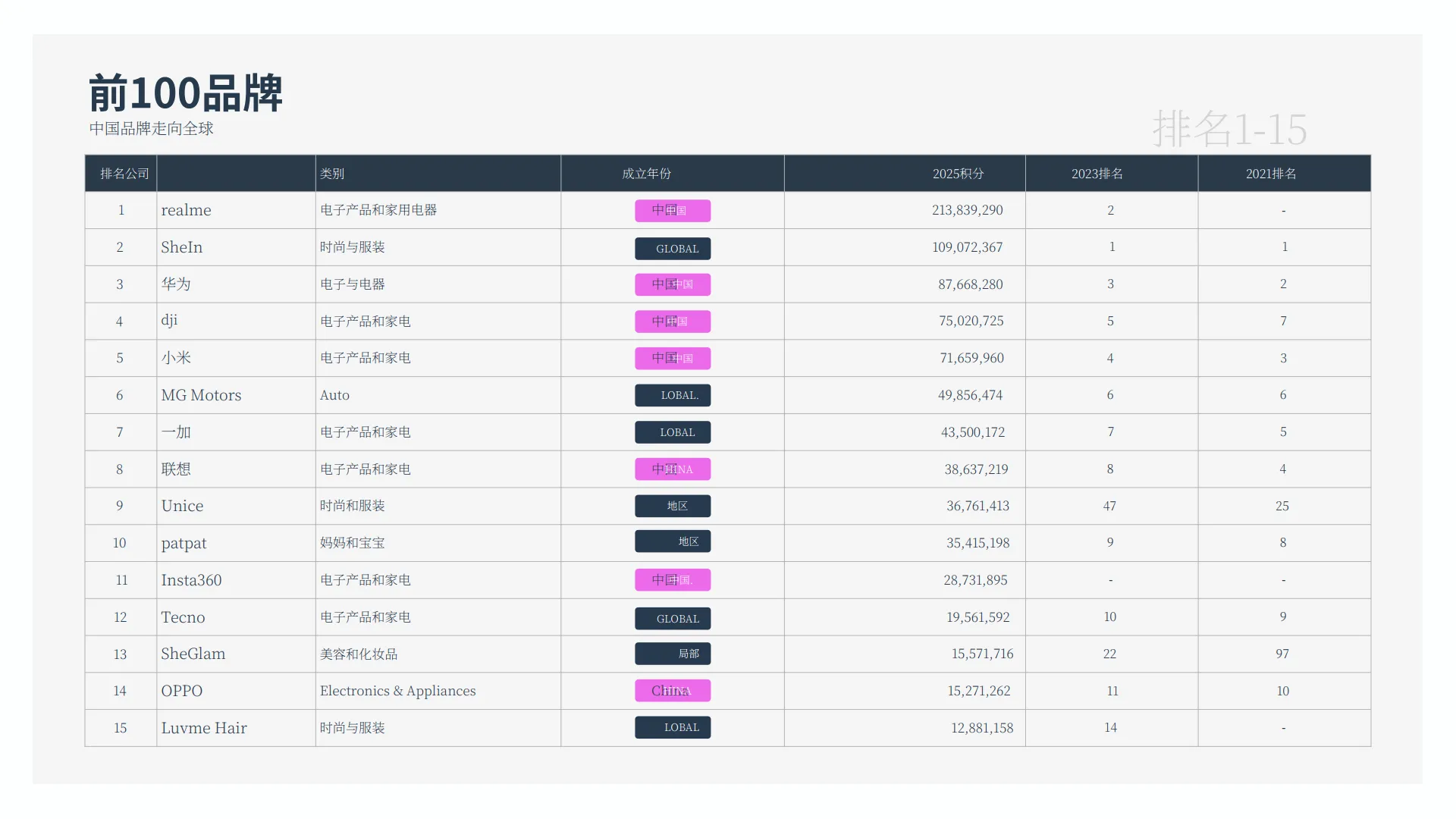
Task: Select the pink China badge in OPPO row
Action: [673, 691]
